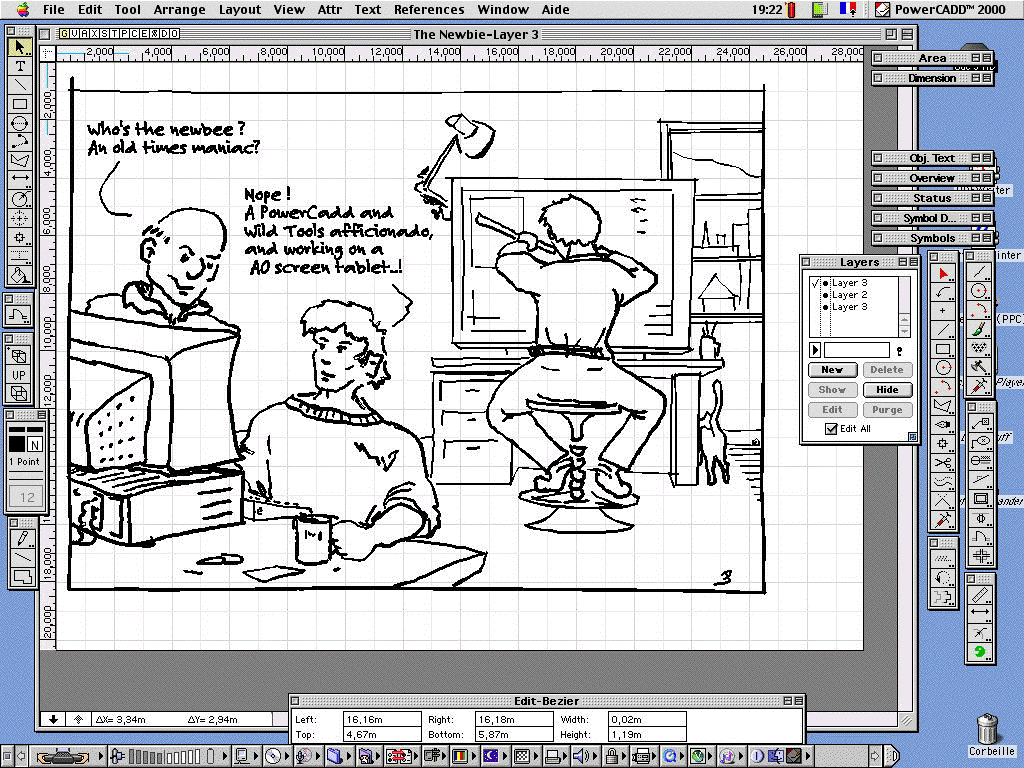Click the Delete layer button
Screen dimensions: 1024x768
(x=887, y=370)
